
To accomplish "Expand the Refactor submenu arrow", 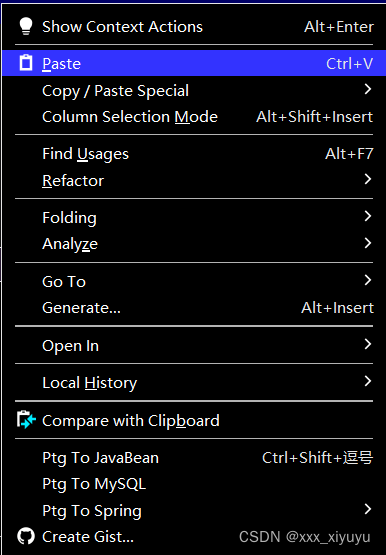I will point(368,179).
